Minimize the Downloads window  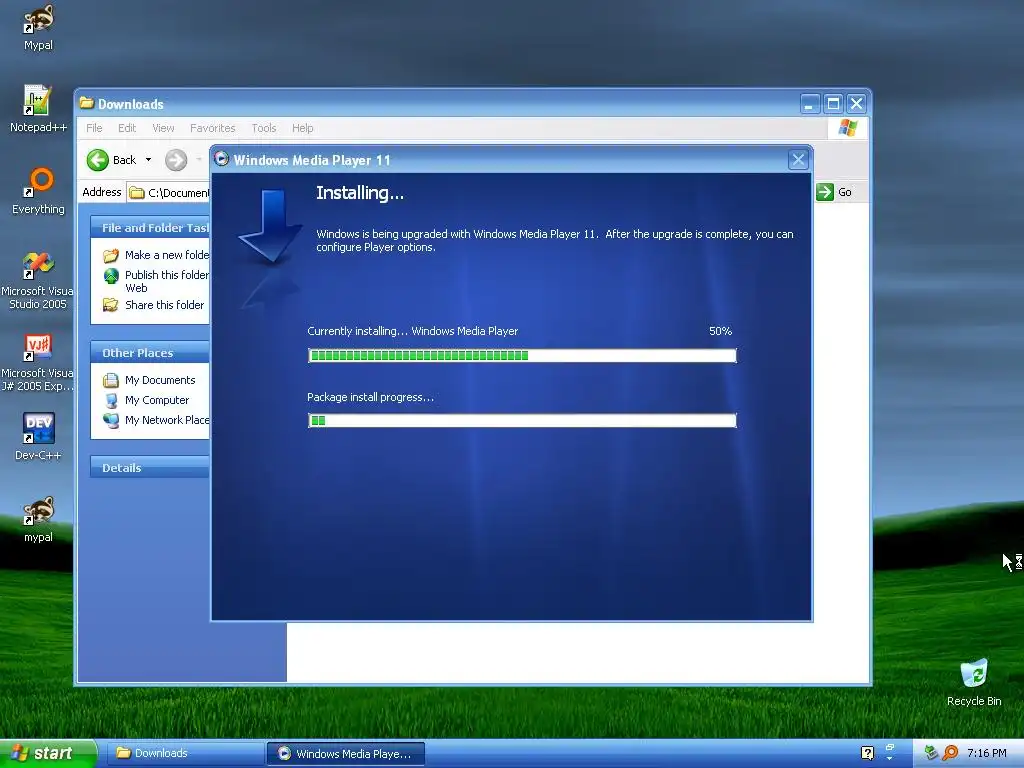(810, 103)
